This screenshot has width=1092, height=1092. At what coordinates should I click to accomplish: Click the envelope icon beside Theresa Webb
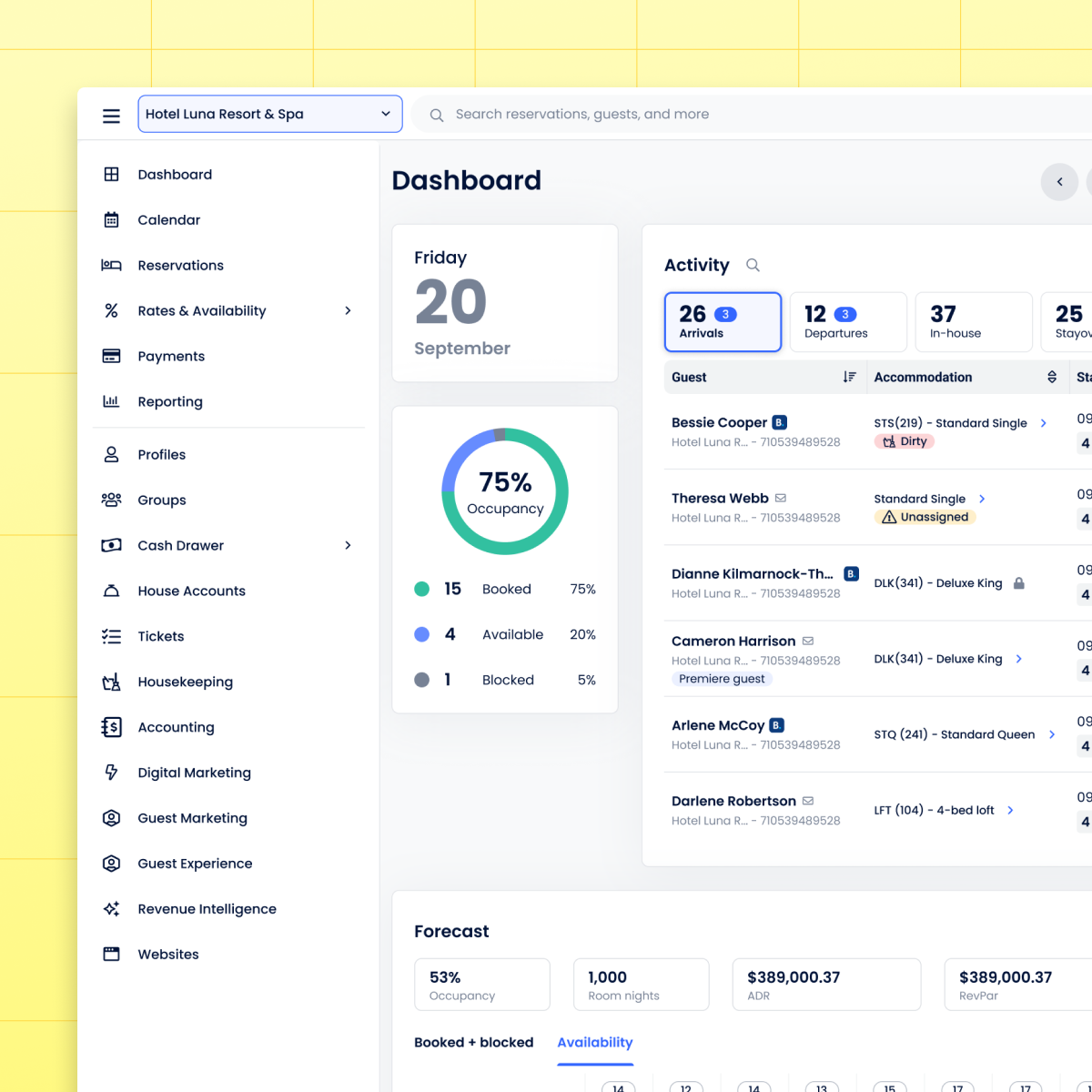pos(781,498)
